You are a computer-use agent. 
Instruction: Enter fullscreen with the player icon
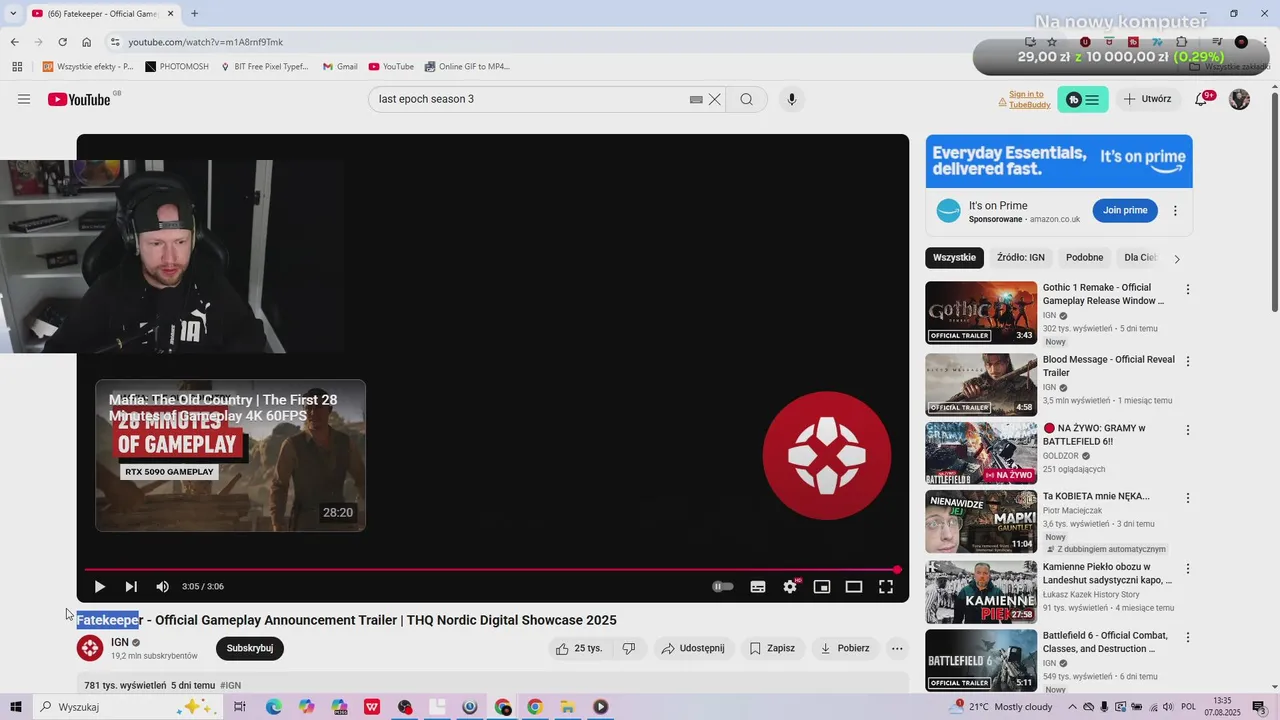coord(886,587)
